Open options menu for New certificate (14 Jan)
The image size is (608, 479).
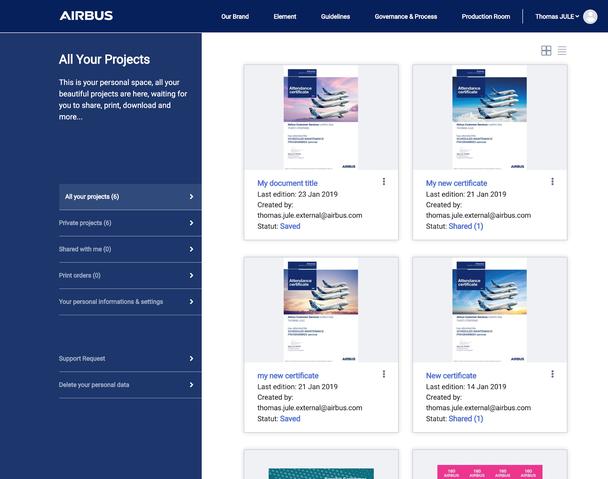pos(553,374)
